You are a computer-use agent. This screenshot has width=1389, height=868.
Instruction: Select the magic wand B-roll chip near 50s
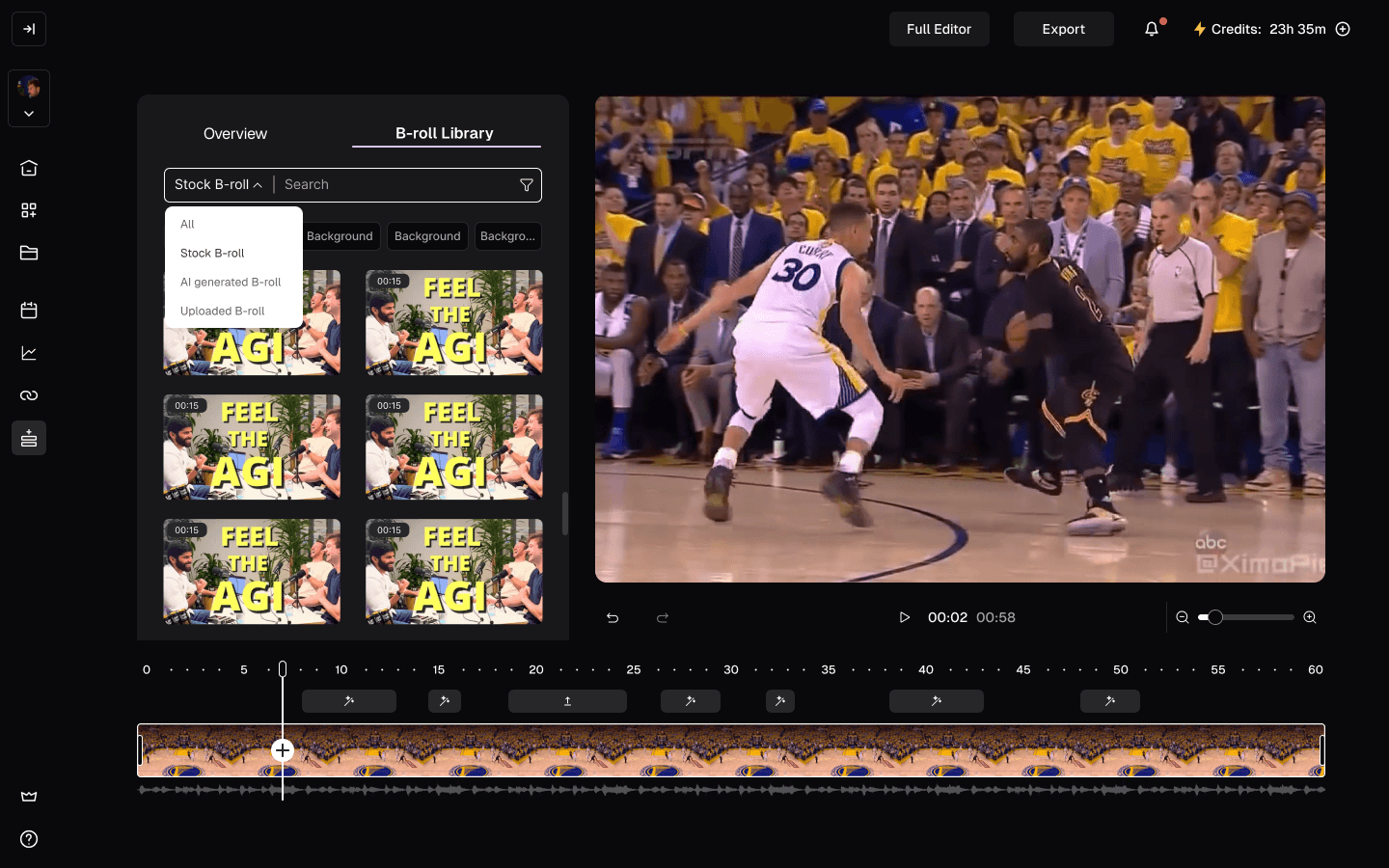tap(1110, 701)
